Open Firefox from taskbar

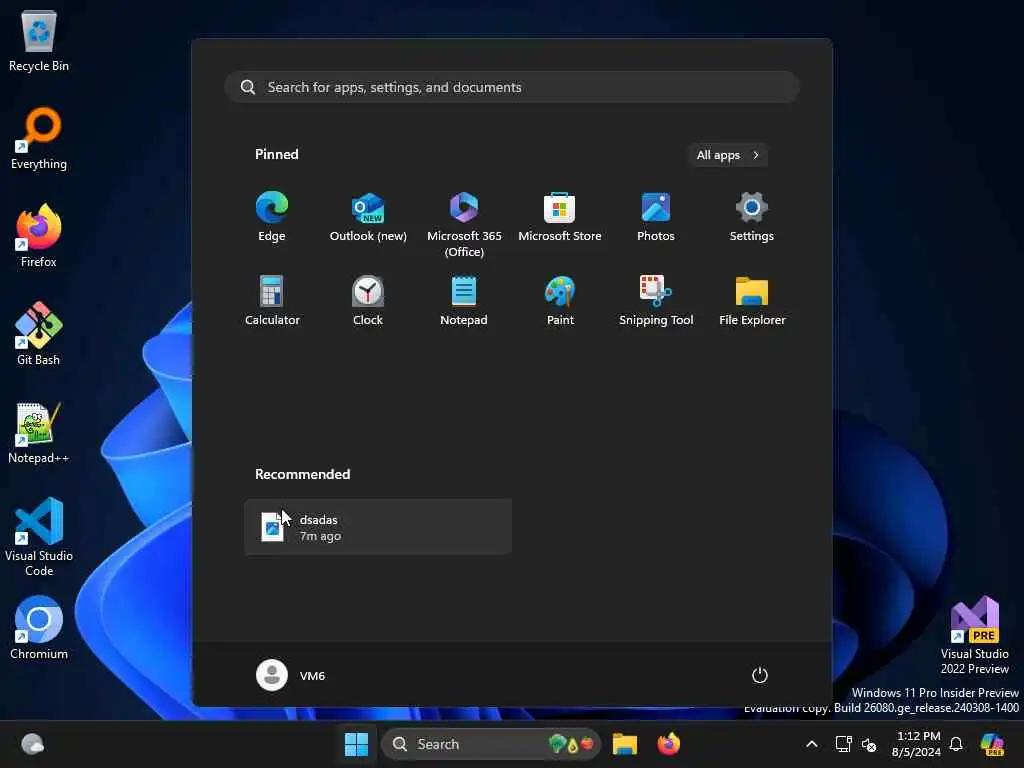669,744
